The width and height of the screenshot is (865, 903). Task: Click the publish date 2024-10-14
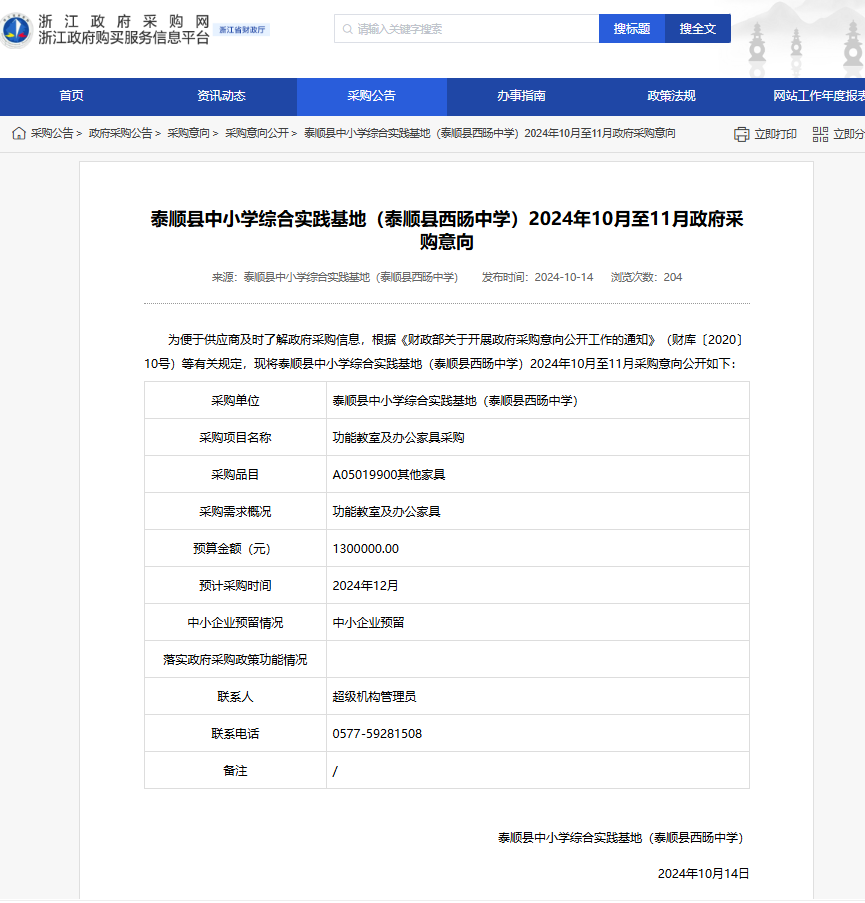coord(564,278)
